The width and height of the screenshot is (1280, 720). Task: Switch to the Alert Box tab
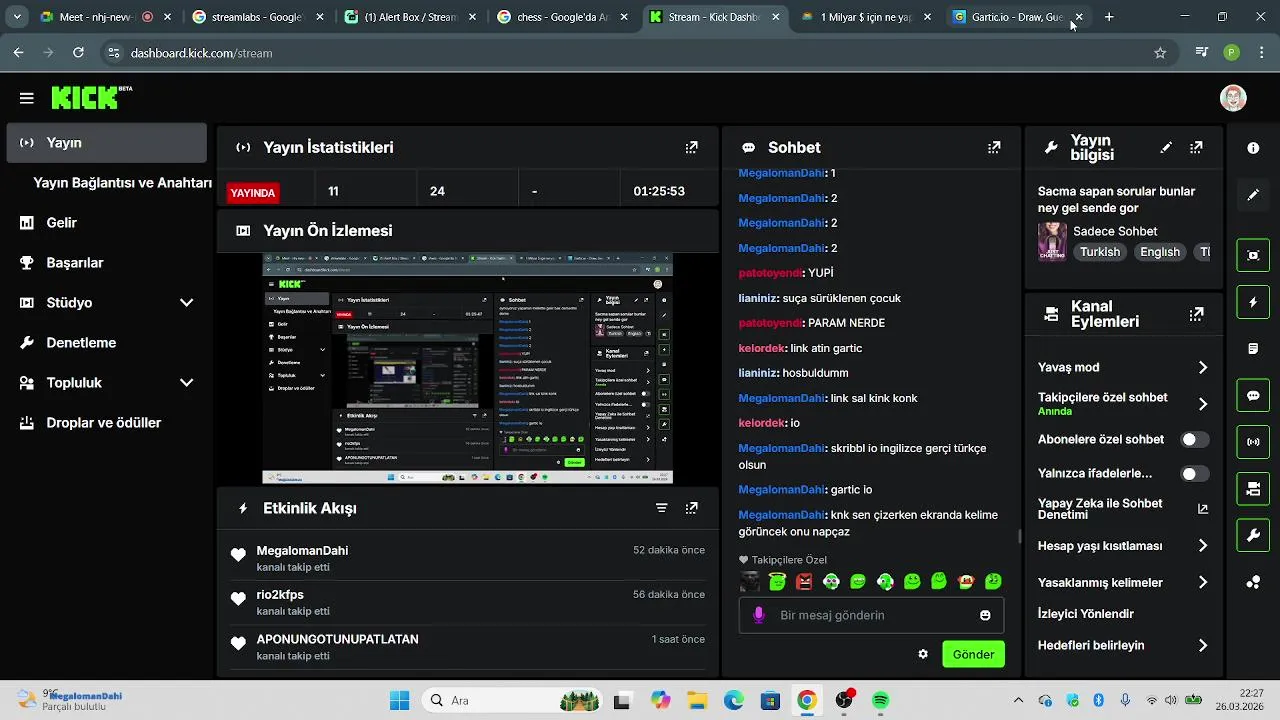pos(408,17)
